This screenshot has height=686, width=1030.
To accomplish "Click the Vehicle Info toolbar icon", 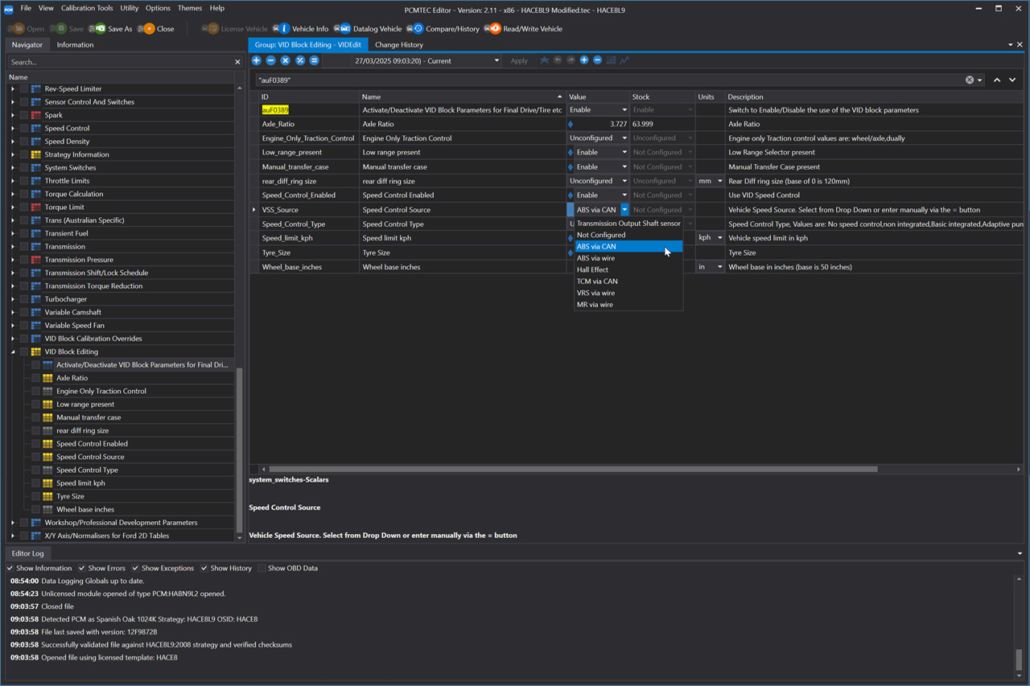I will point(282,29).
